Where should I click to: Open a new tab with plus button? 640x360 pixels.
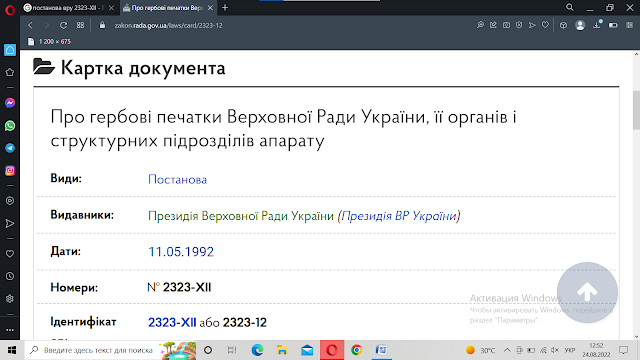coord(225,8)
